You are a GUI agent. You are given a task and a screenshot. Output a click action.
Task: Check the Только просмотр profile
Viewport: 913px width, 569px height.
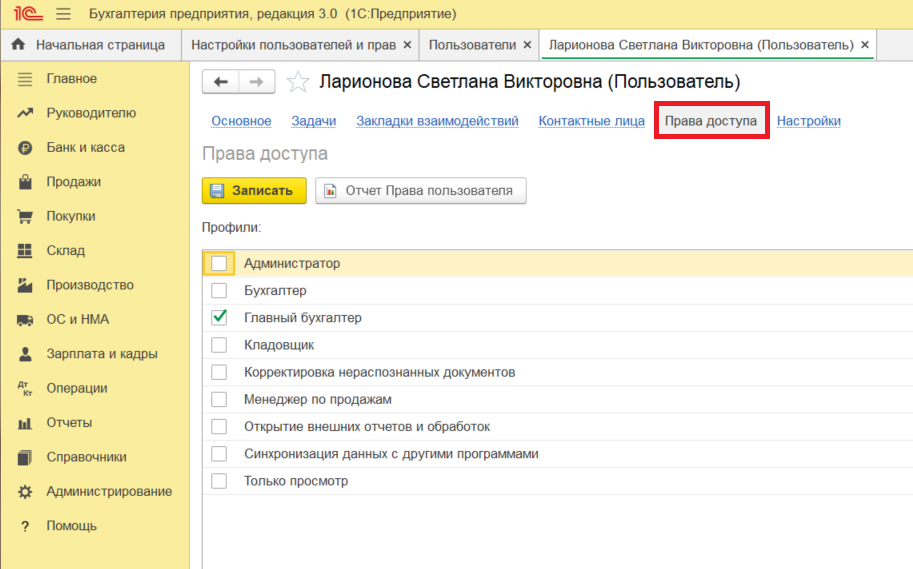pos(219,481)
